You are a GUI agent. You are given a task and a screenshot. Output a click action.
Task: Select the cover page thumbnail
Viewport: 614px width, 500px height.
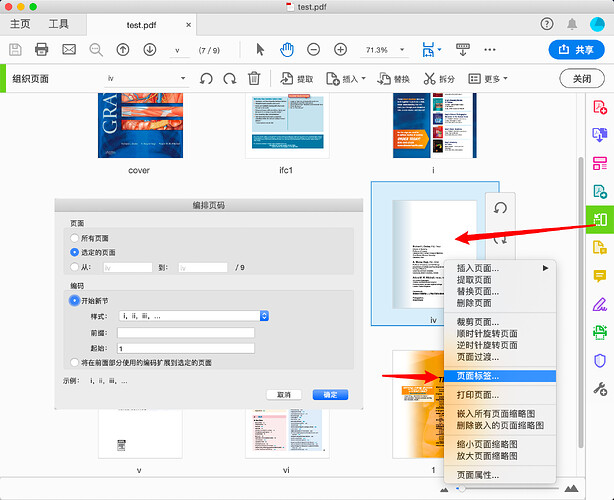(x=140, y=125)
